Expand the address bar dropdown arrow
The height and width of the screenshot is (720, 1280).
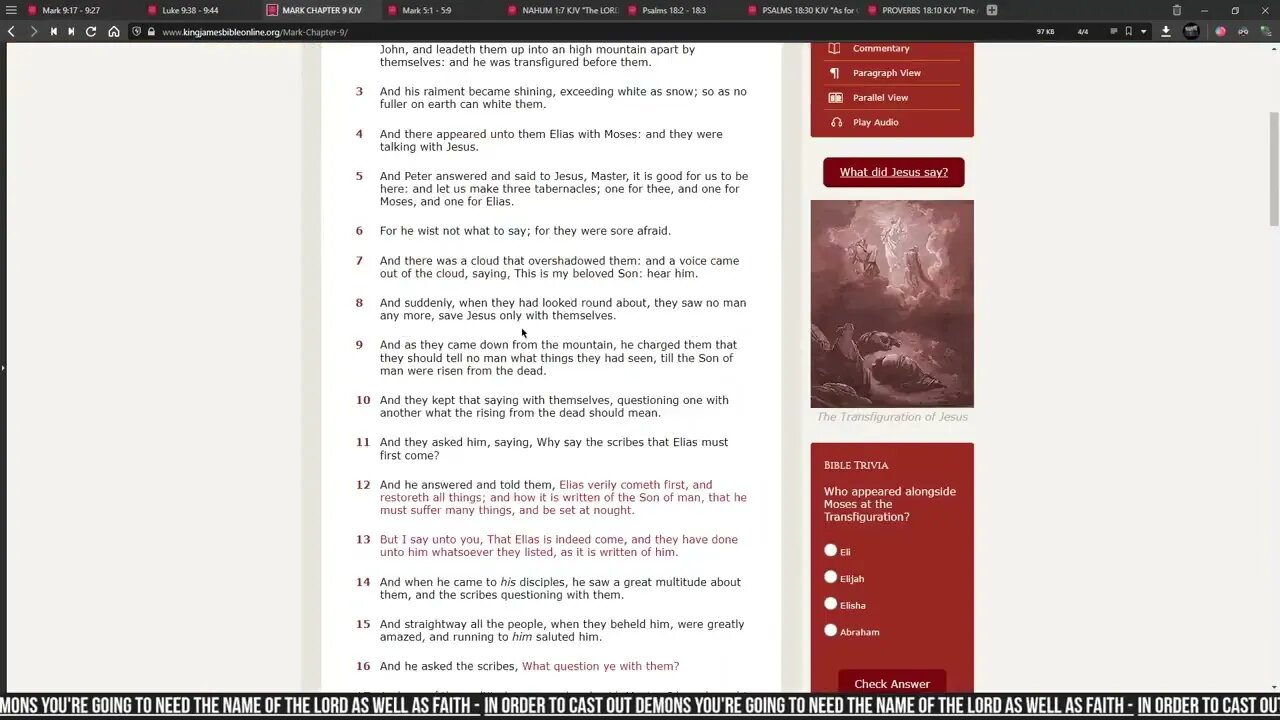coord(1143,31)
